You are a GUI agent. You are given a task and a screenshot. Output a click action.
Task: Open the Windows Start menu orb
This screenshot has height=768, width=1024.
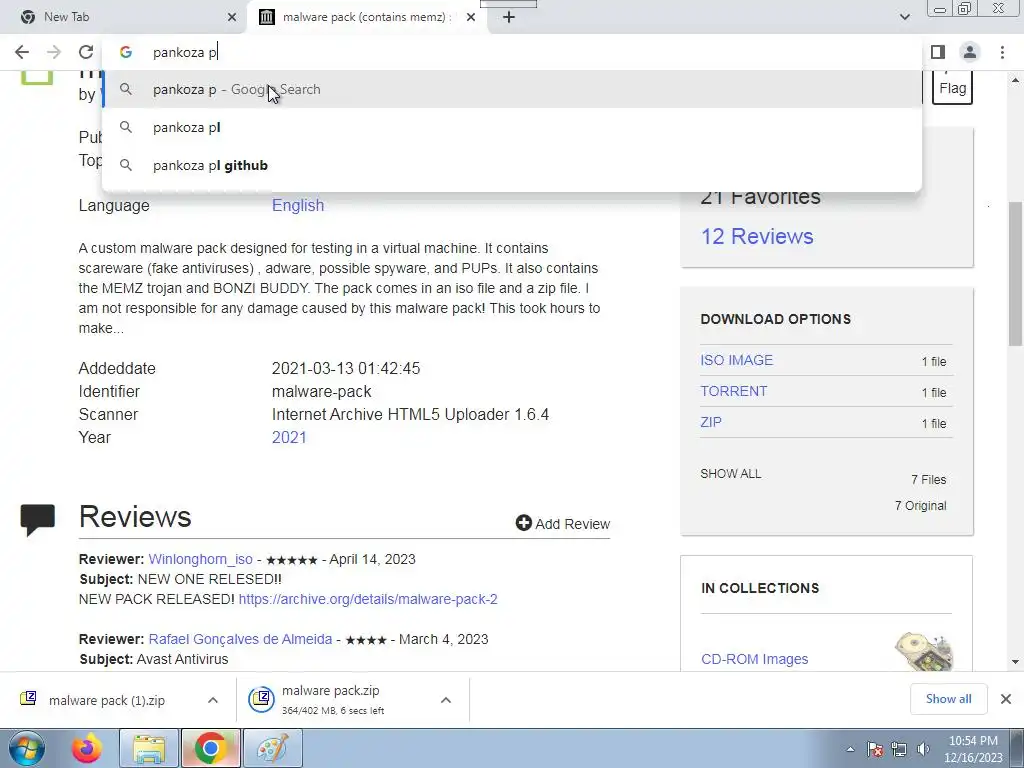click(27, 748)
